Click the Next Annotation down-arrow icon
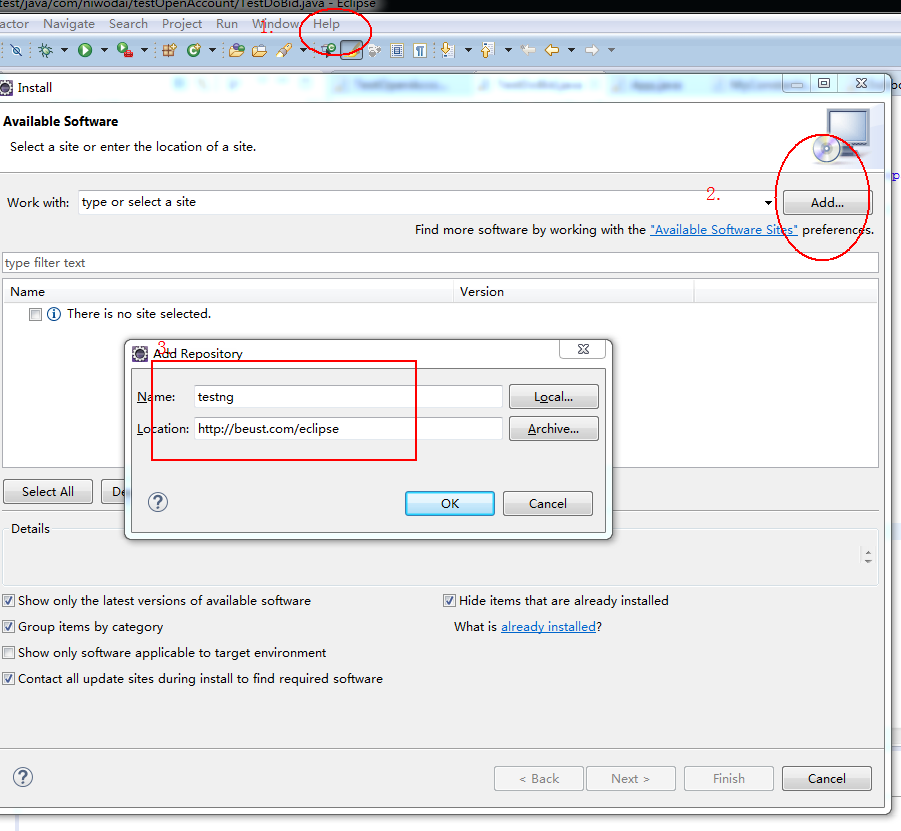Screen dimensions: 901x831 448,51
